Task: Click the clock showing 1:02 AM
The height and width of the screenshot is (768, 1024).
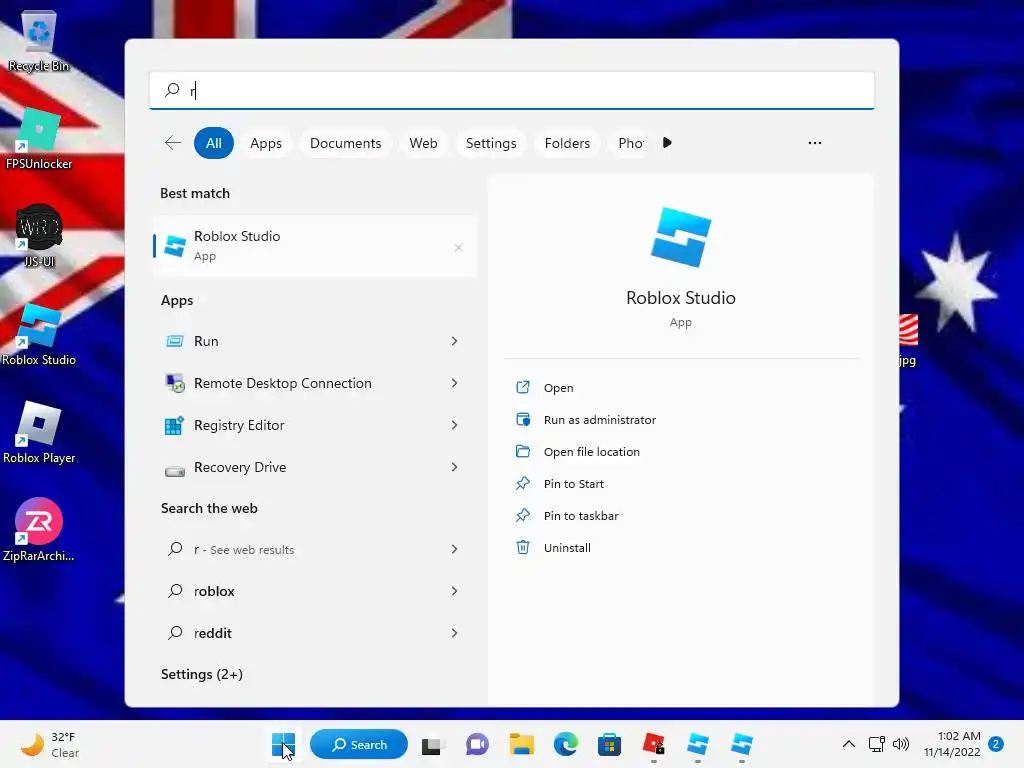Action: tap(952, 744)
